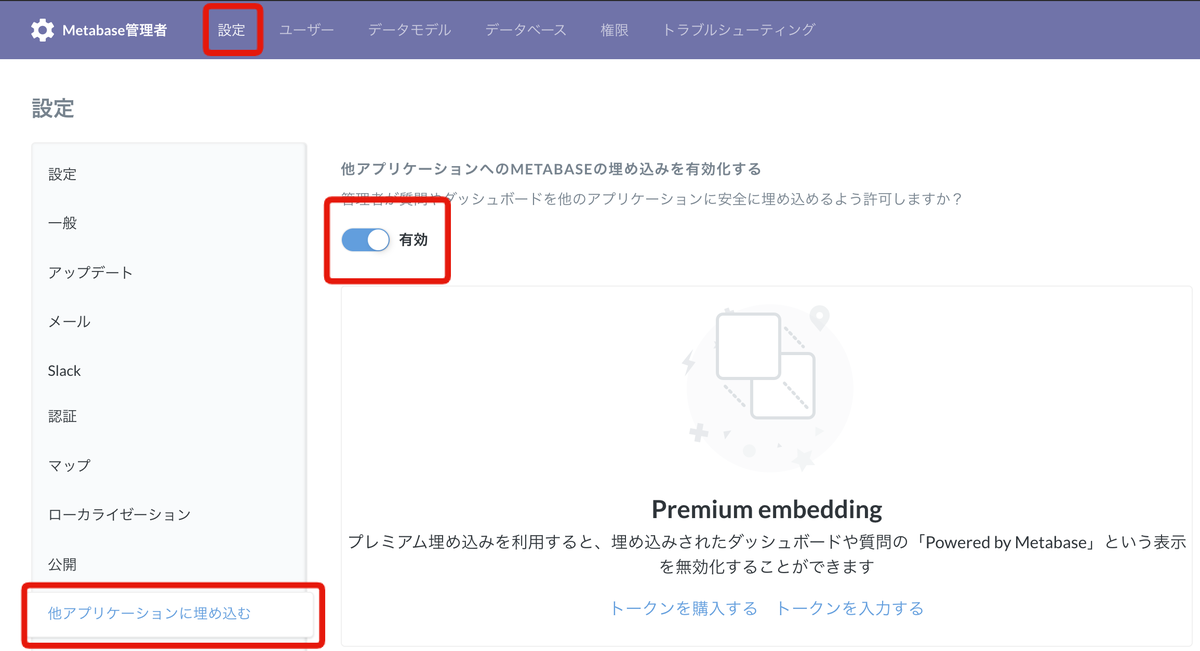Open the 権限 section

click(x=614, y=30)
